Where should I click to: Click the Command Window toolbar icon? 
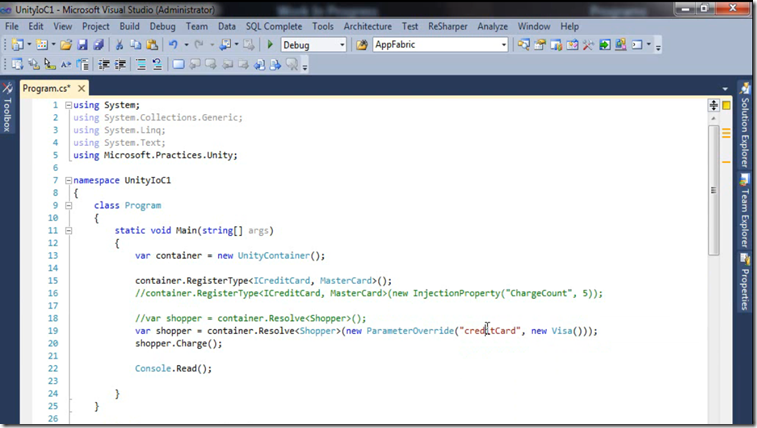click(x=637, y=45)
